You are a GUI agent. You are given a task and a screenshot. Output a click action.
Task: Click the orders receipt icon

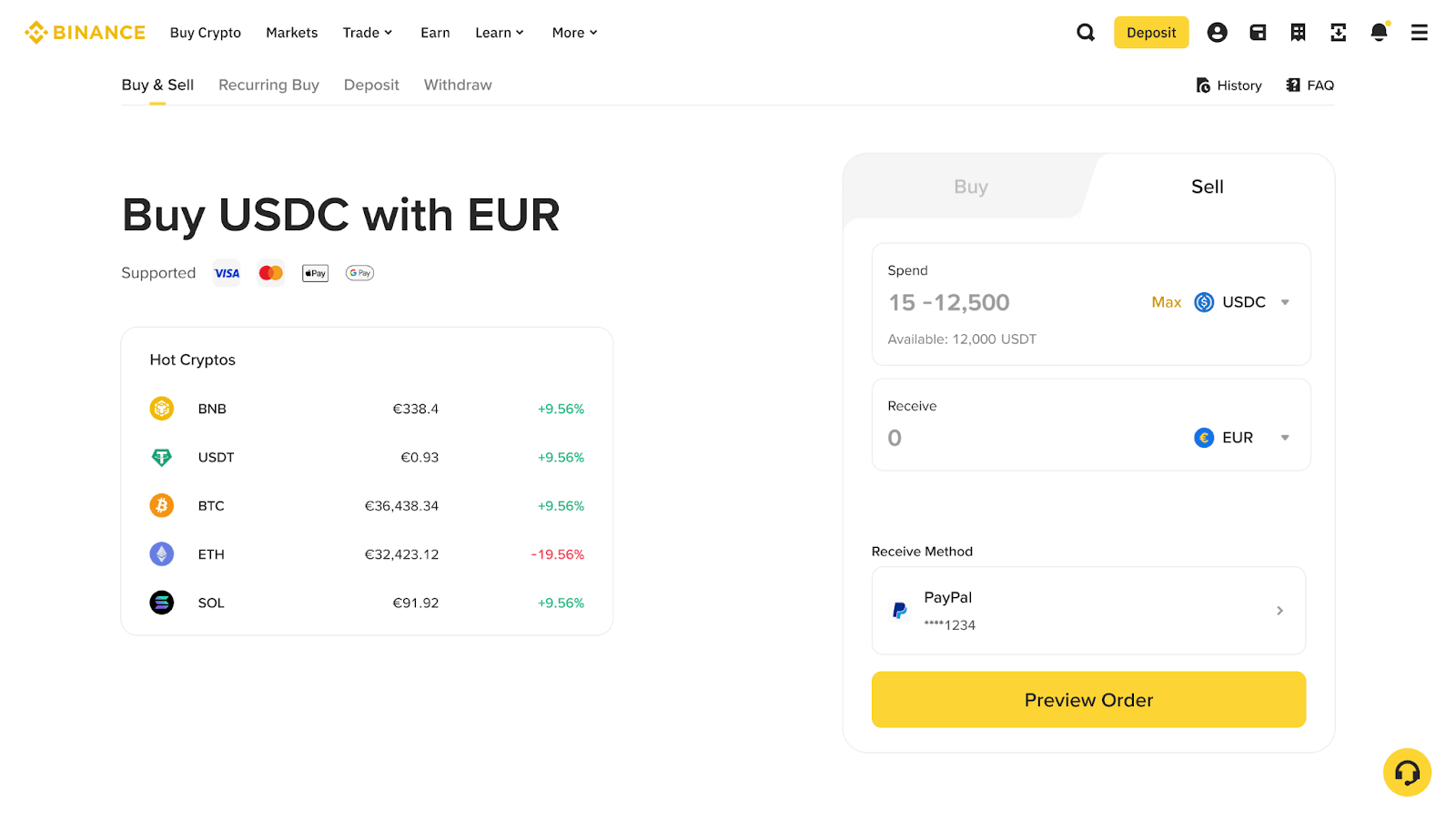(1298, 33)
